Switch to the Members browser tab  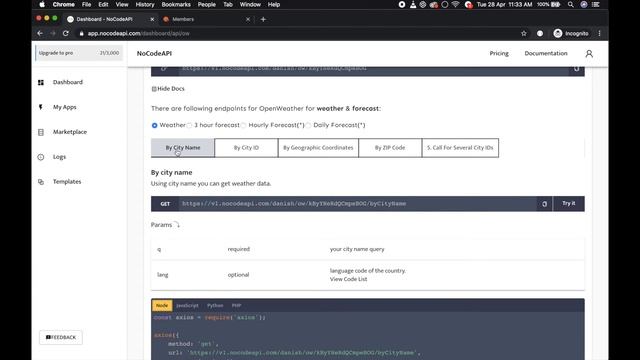tap(183, 19)
